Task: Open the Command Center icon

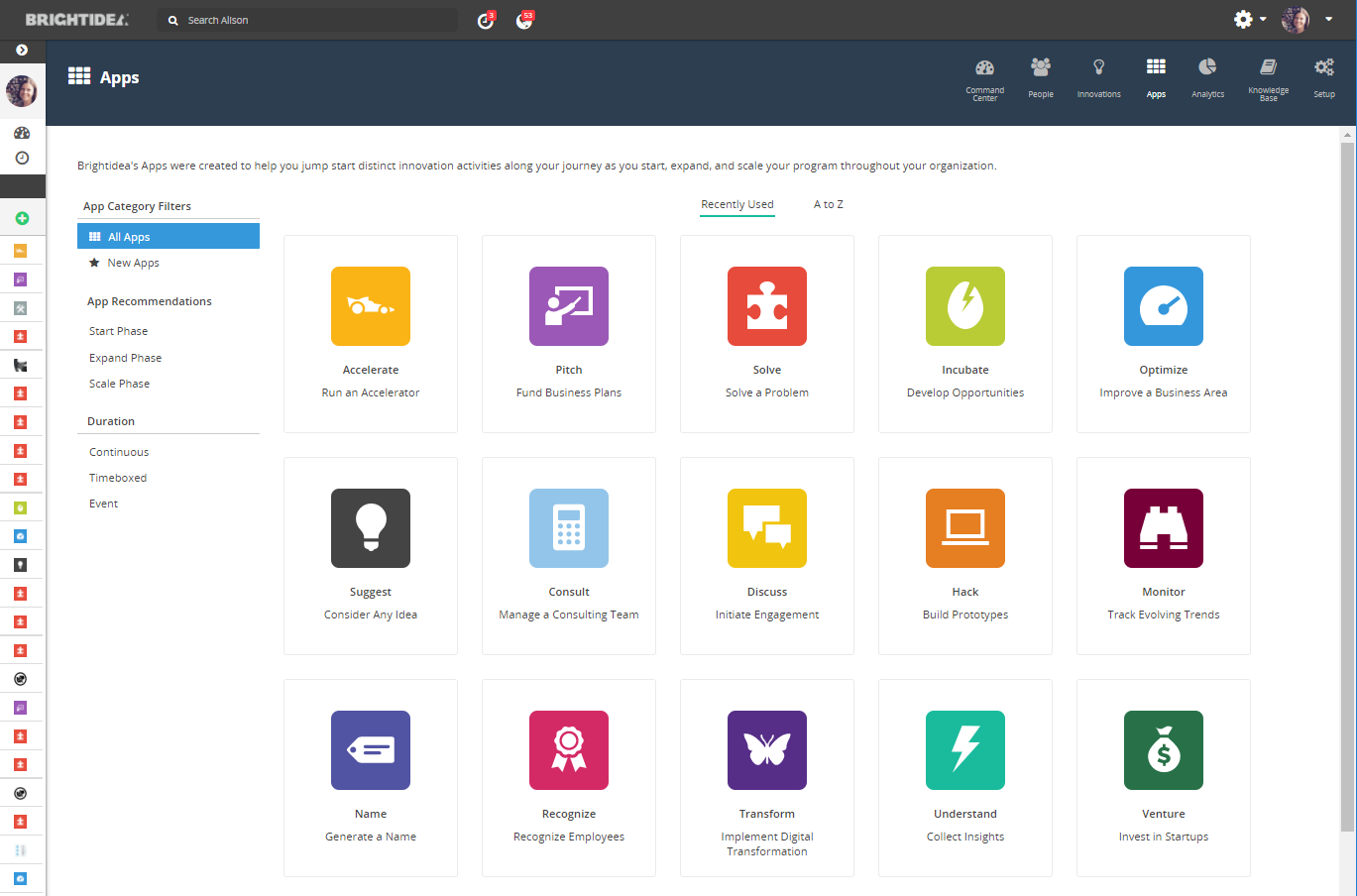Action: [984, 71]
